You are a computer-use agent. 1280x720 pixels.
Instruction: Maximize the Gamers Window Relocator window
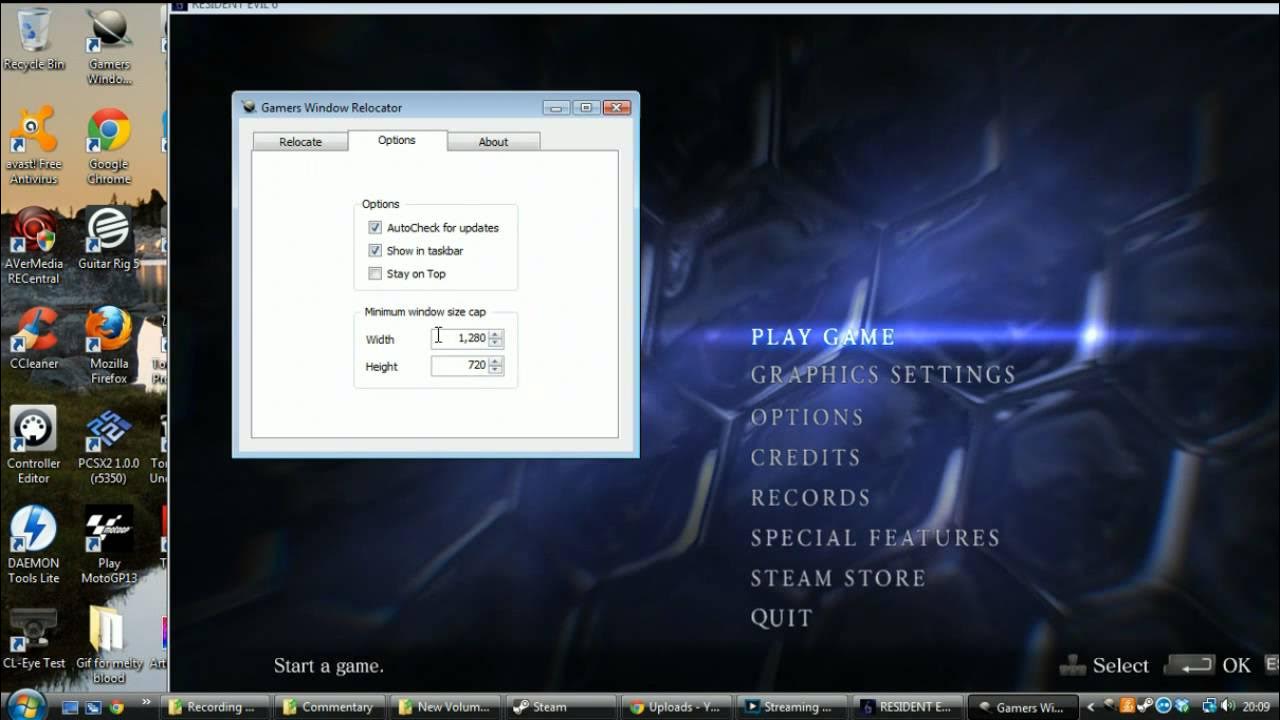(586, 107)
